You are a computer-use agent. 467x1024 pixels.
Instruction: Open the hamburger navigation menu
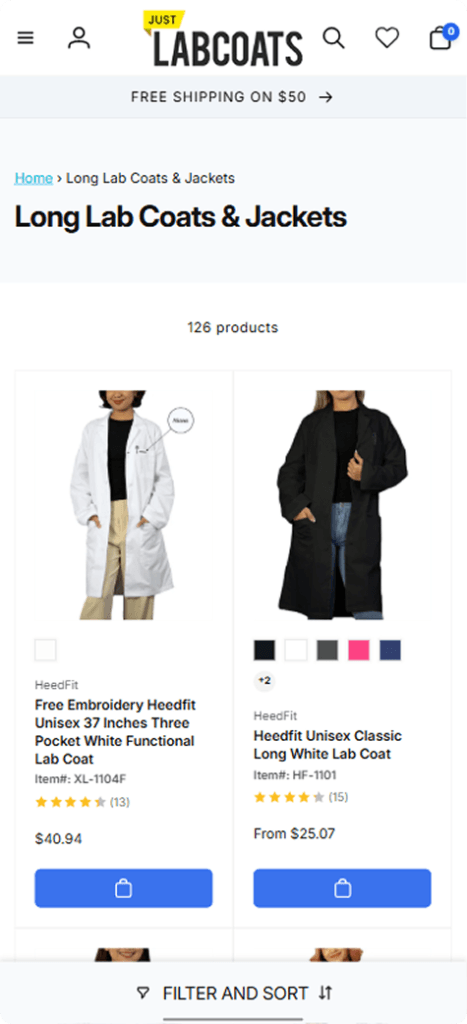25,38
